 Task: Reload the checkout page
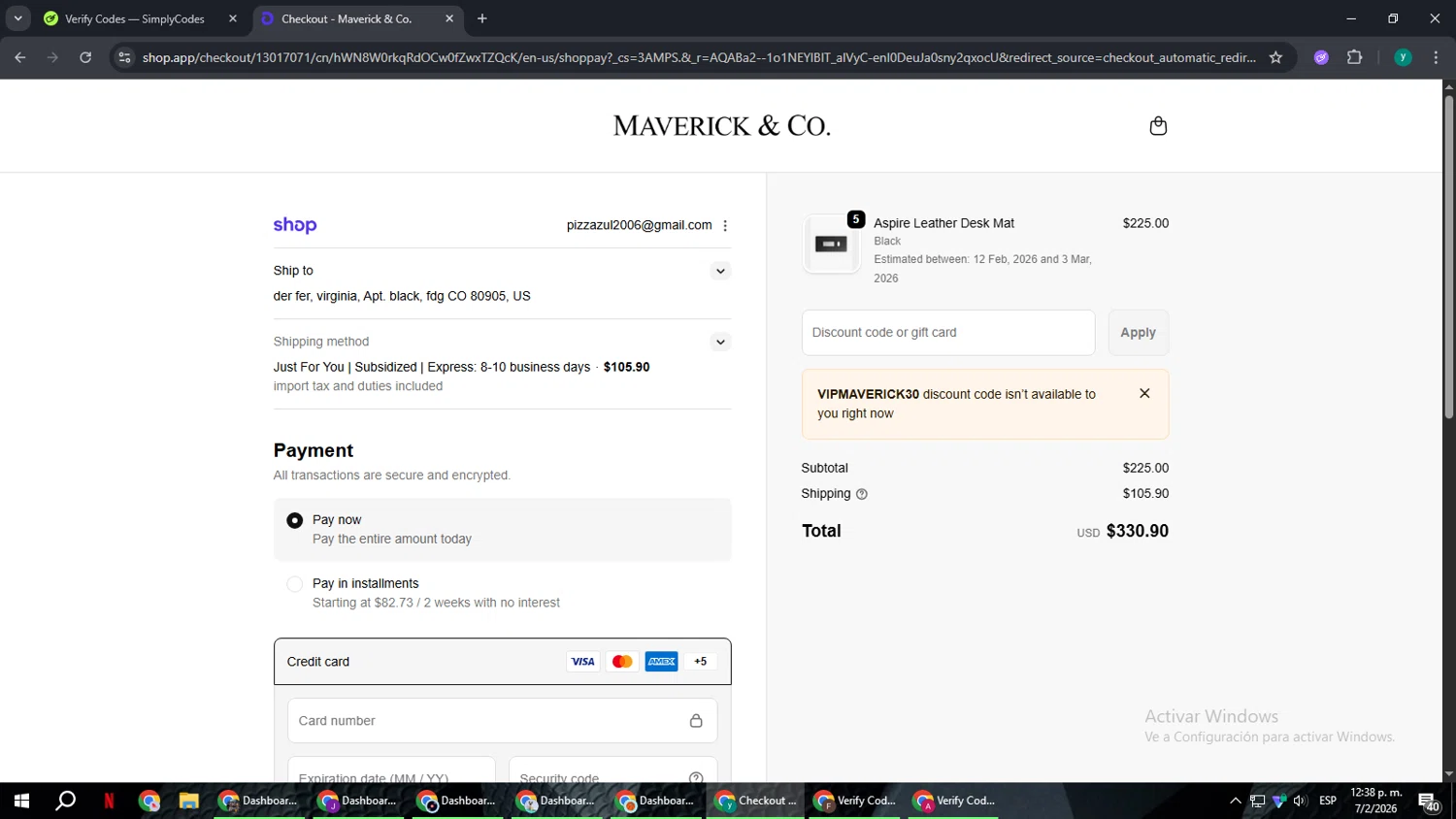[x=85, y=57]
